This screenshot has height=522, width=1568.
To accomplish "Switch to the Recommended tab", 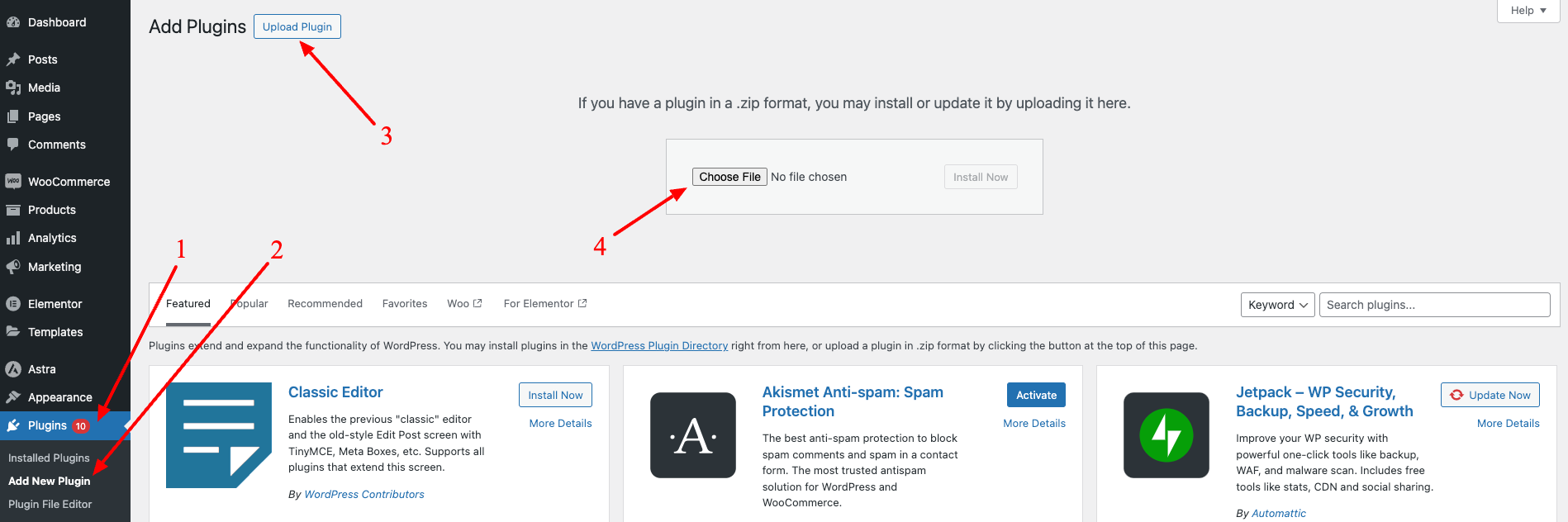I will (325, 304).
